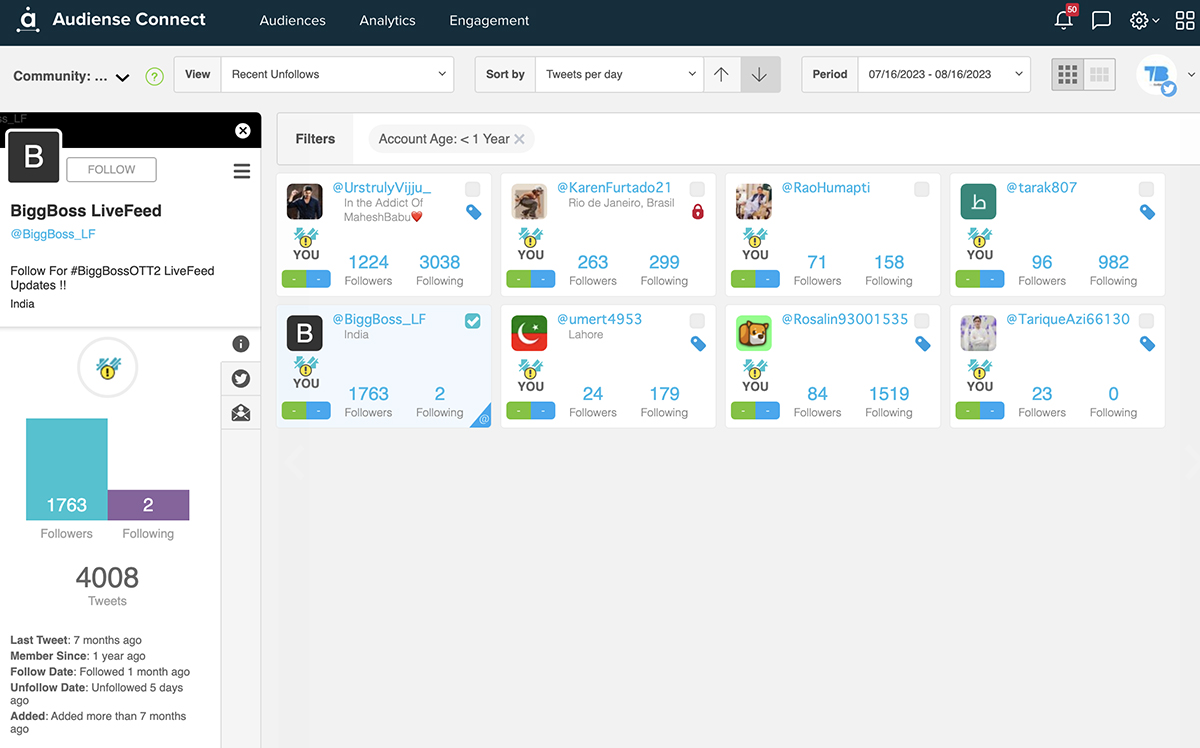
Task: Click the 4008 Tweets count
Action: (x=107, y=577)
